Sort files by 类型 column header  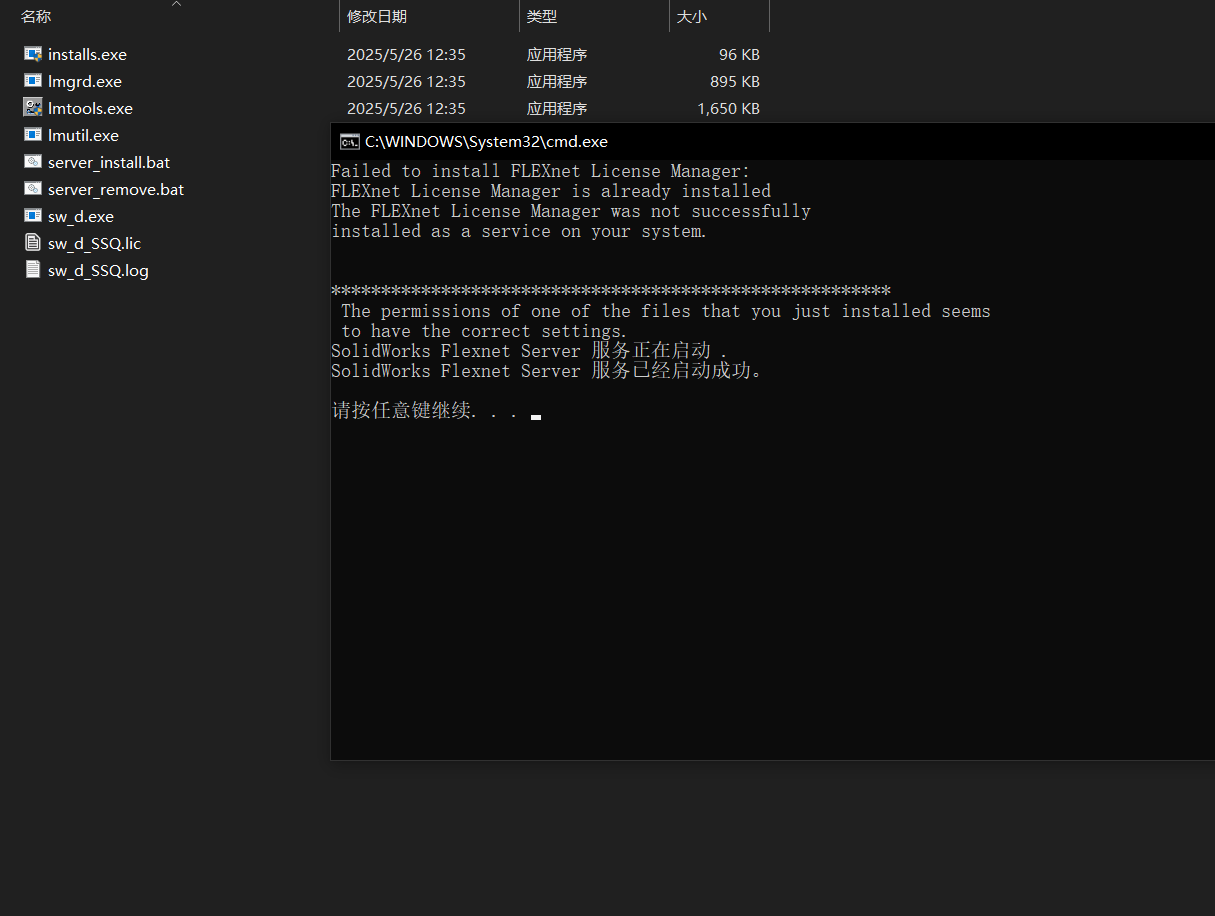[542, 16]
